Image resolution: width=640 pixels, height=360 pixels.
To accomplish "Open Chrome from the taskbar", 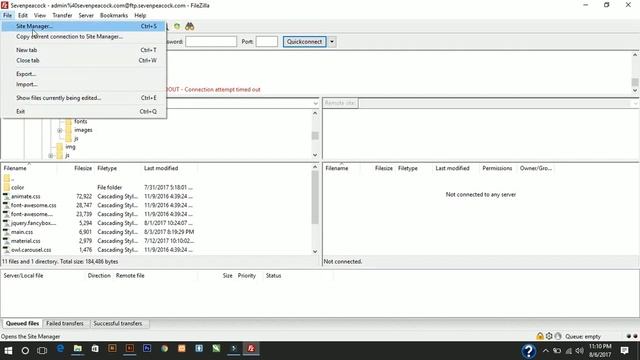I will (x=164, y=349).
